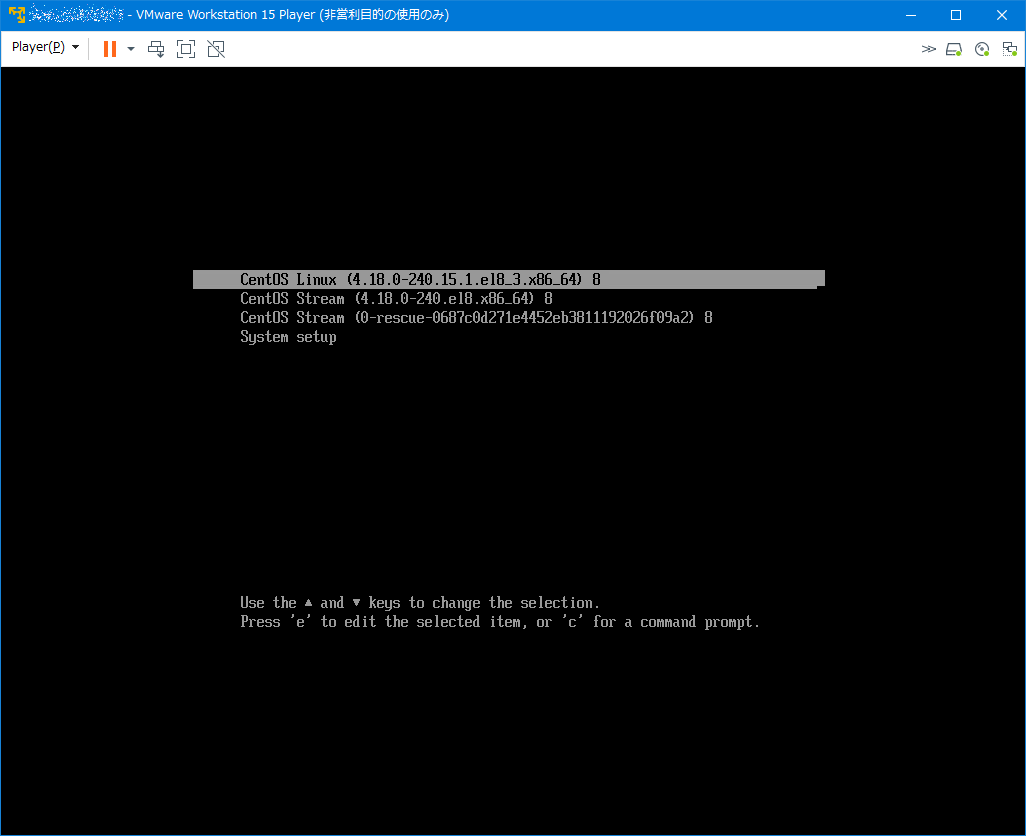The image size is (1026, 836).
Task: Send Ctrl+Alt+Del to the virtual machine
Action: pyautogui.click(x=156, y=49)
